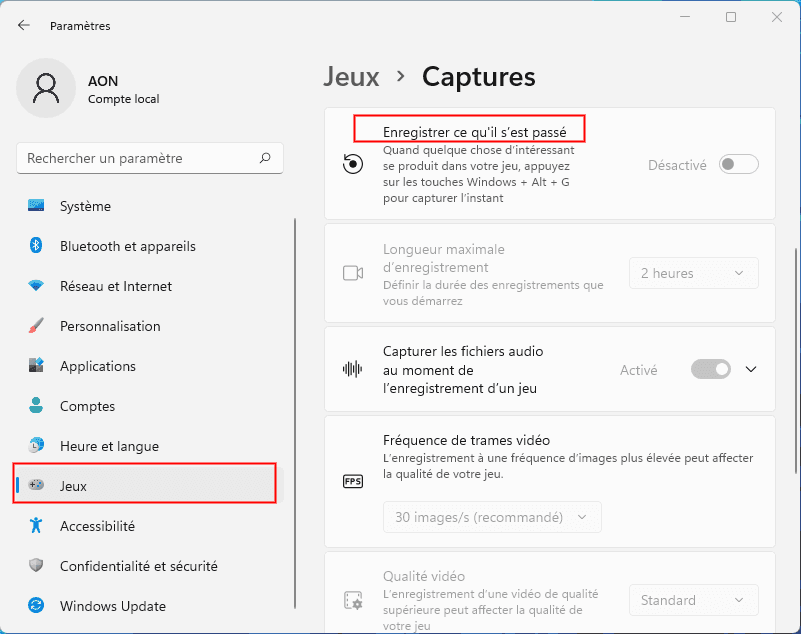801x634 pixels.
Task: Click the Rechercher un paramètre search box
Action: pyautogui.click(x=140, y=158)
